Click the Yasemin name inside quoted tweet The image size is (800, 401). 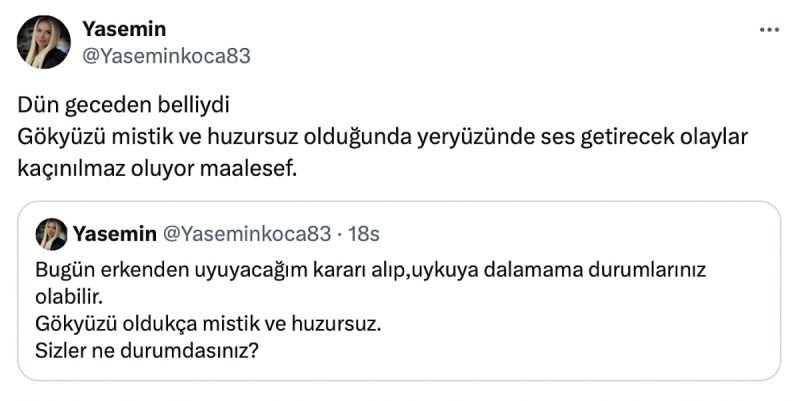114,234
